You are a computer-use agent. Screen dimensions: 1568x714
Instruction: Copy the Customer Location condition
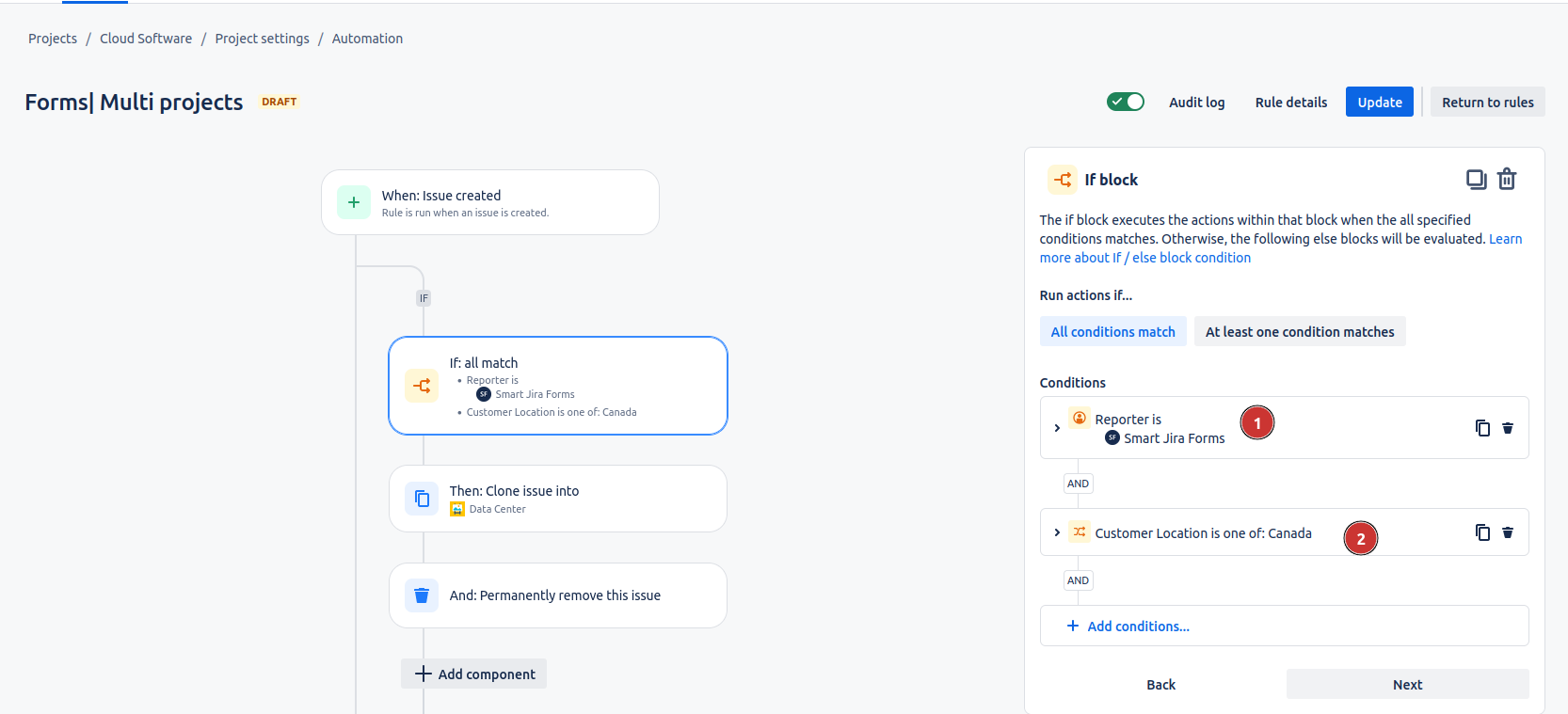(x=1482, y=532)
